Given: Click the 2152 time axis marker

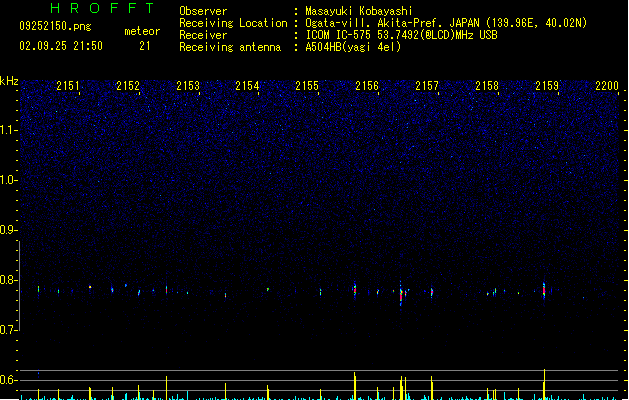Looking at the screenshot, I should tap(128, 86).
